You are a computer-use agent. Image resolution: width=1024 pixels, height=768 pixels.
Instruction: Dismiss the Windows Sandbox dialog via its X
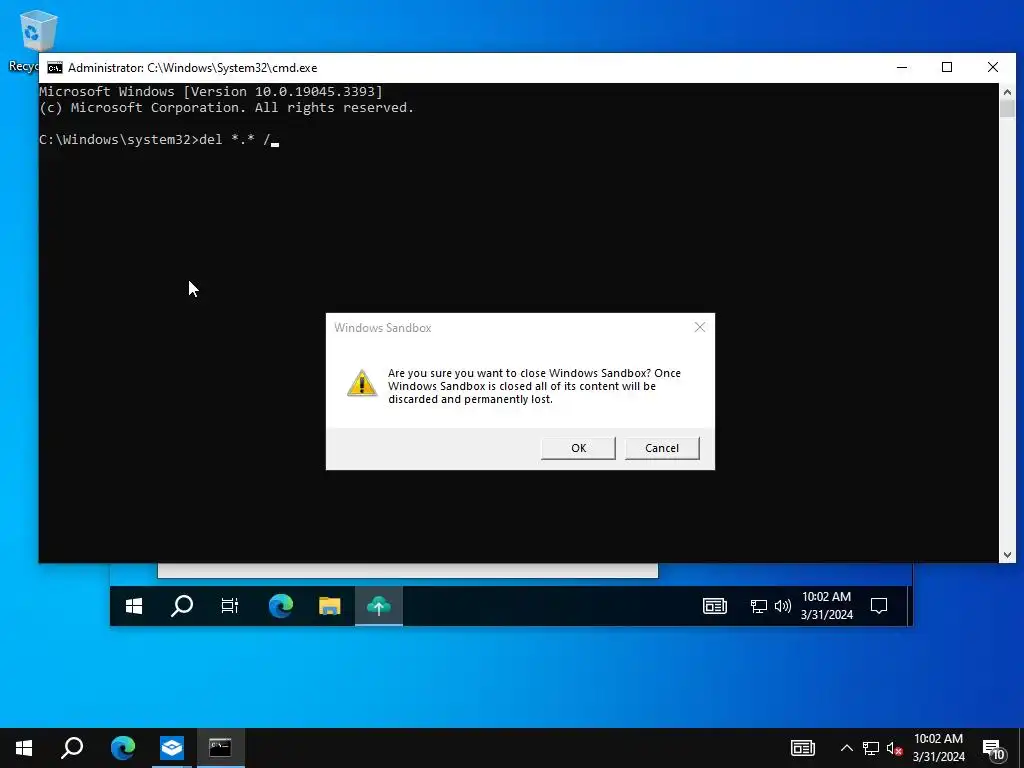(699, 327)
